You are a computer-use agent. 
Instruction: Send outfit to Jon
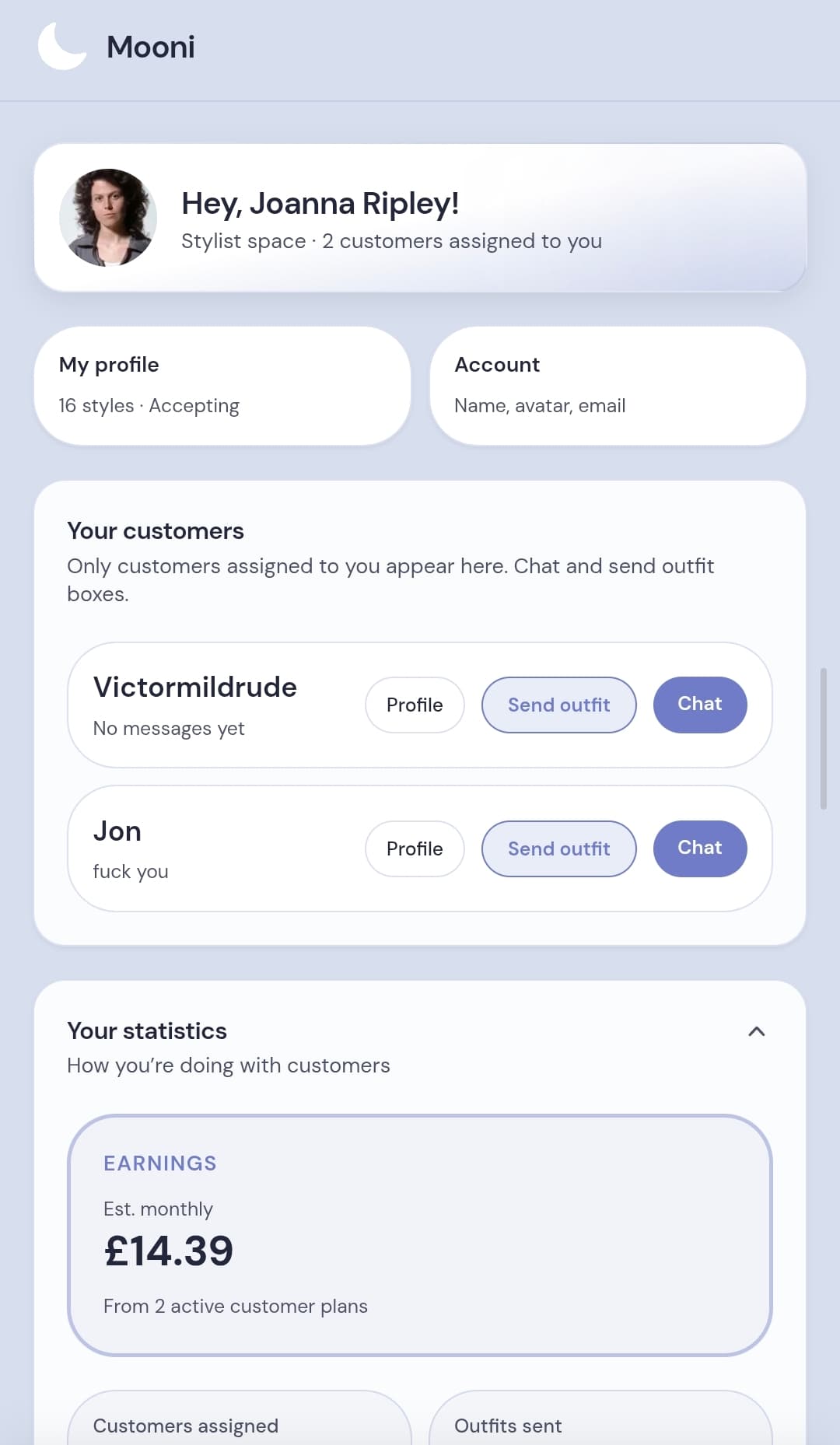pyautogui.click(x=558, y=848)
